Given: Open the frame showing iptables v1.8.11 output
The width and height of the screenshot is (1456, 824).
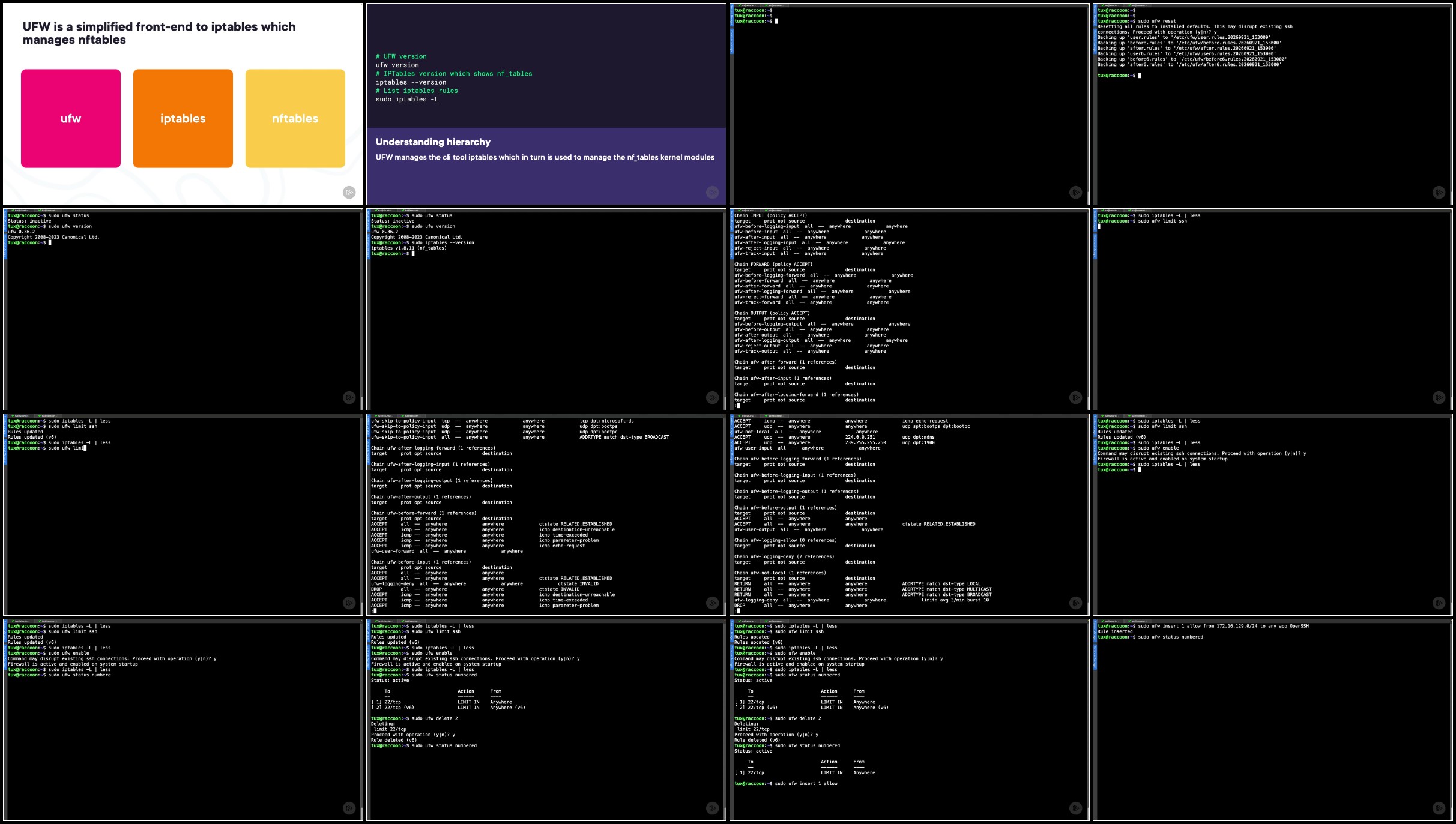Looking at the screenshot, I should [x=546, y=309].
